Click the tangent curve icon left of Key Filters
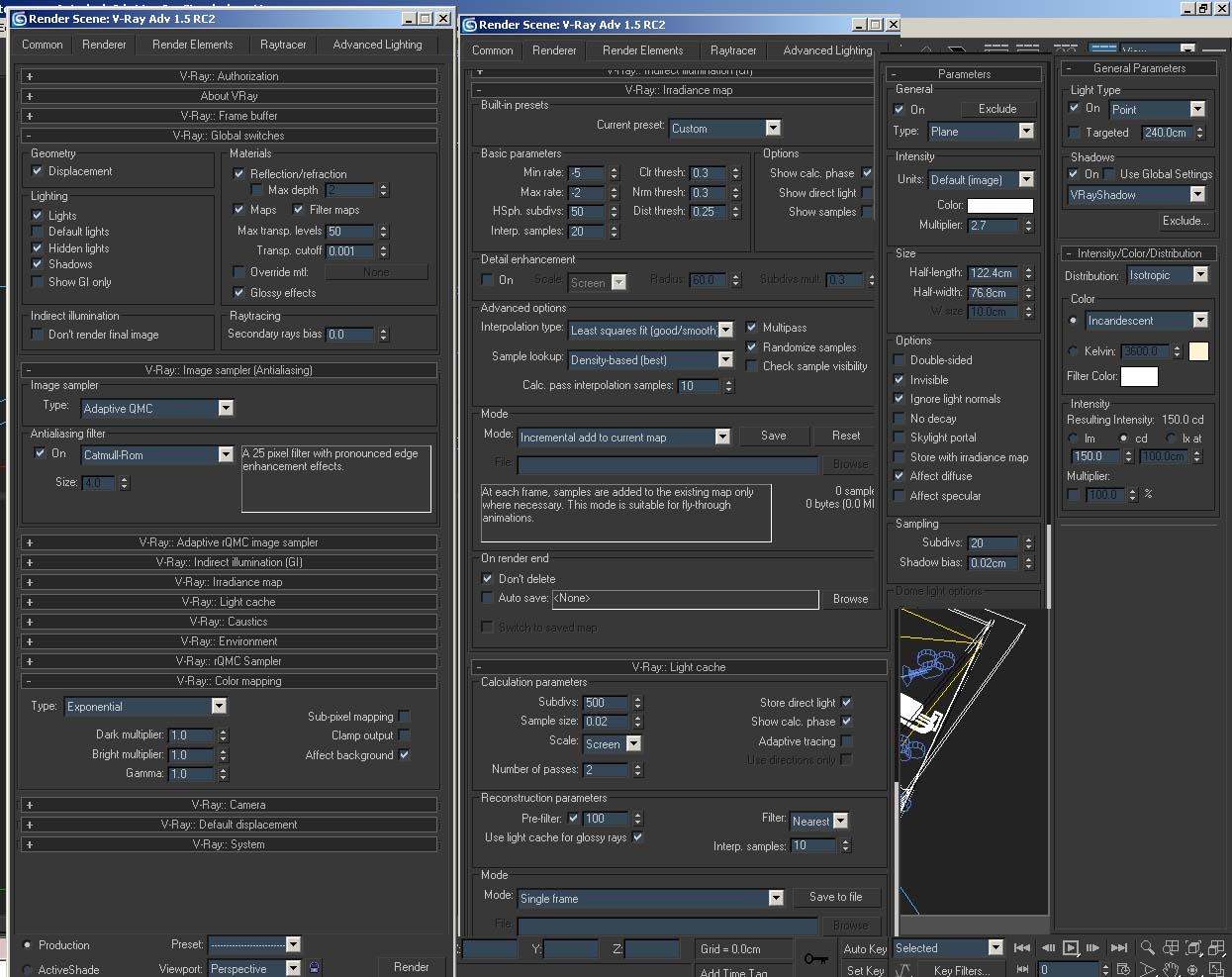 903,970
